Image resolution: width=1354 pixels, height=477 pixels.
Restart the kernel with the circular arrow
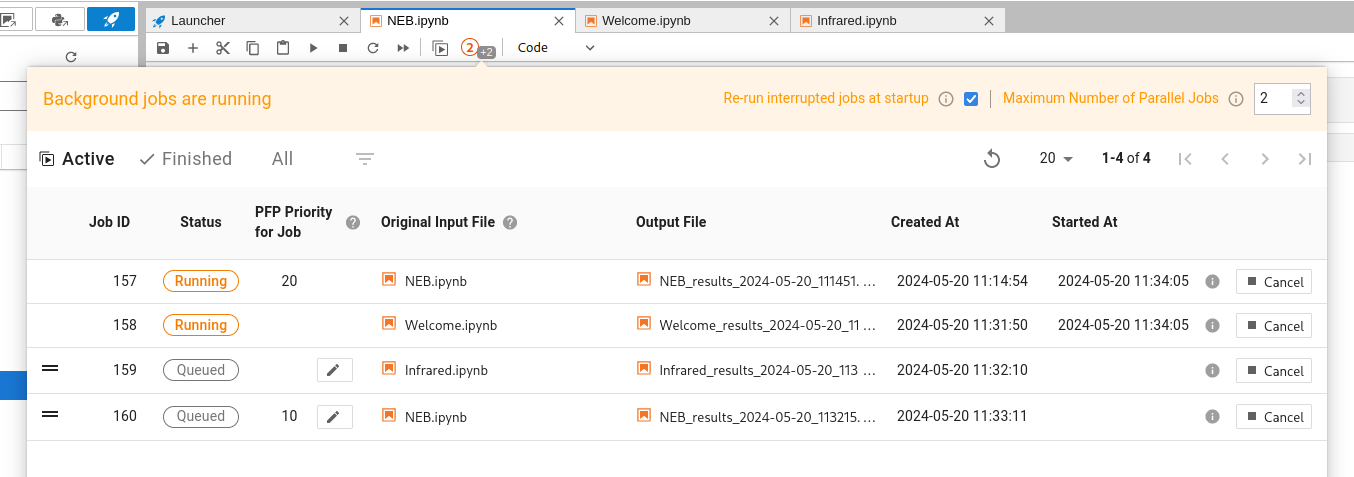[373, 48]
